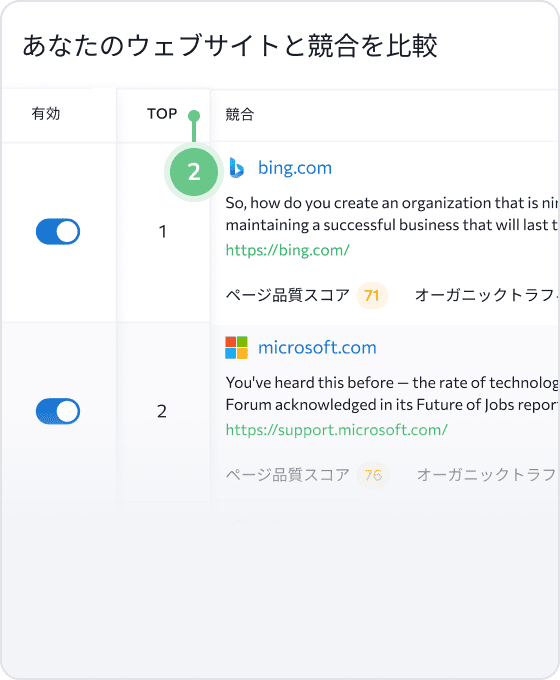Toggle off the bing.com competitor switch

point(58,232)
